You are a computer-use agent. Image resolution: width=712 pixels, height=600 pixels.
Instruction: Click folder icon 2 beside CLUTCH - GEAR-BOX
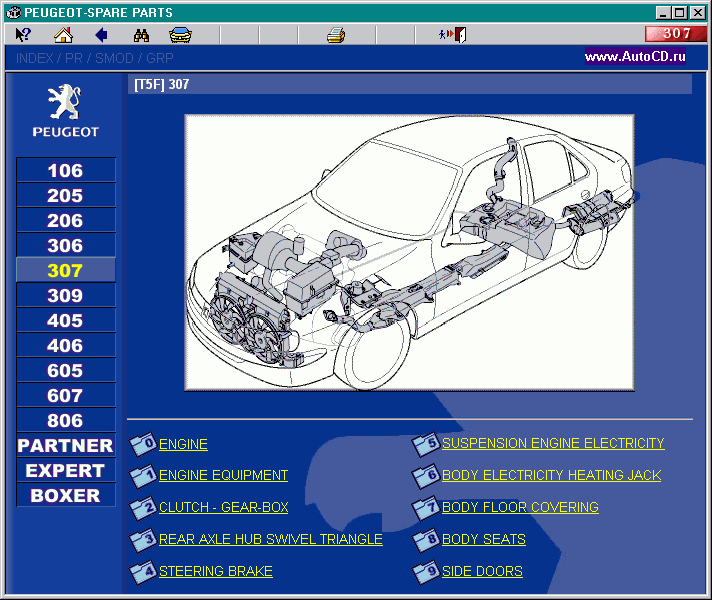143,507
